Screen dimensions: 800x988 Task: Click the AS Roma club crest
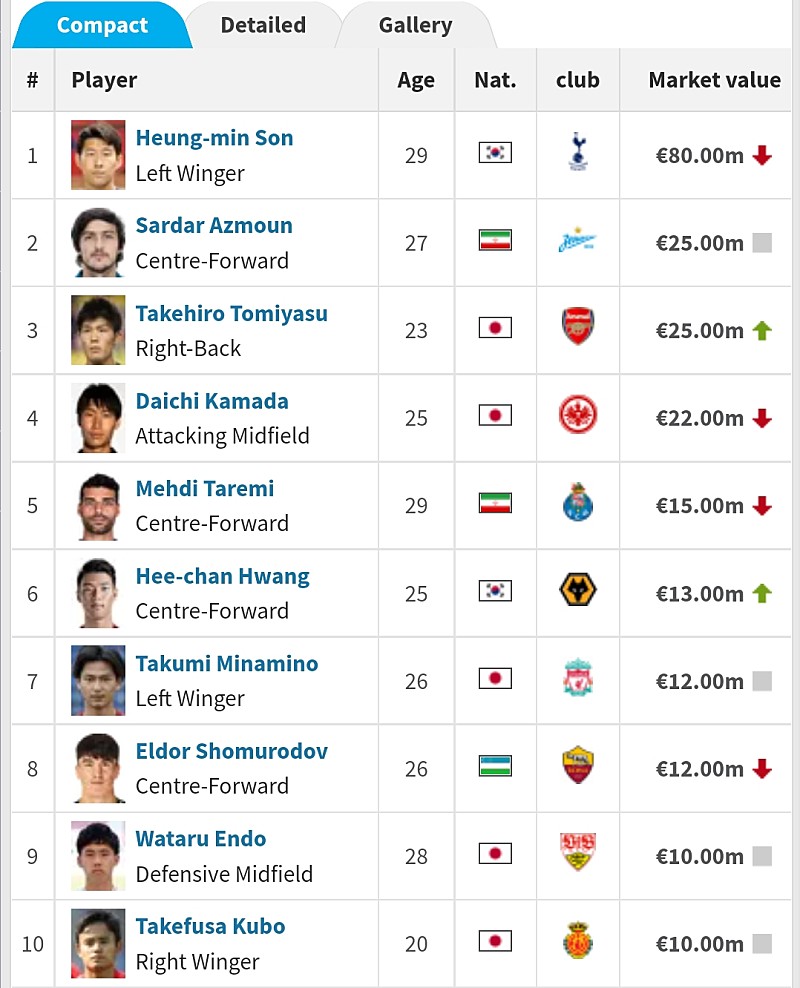pos(577,767)
